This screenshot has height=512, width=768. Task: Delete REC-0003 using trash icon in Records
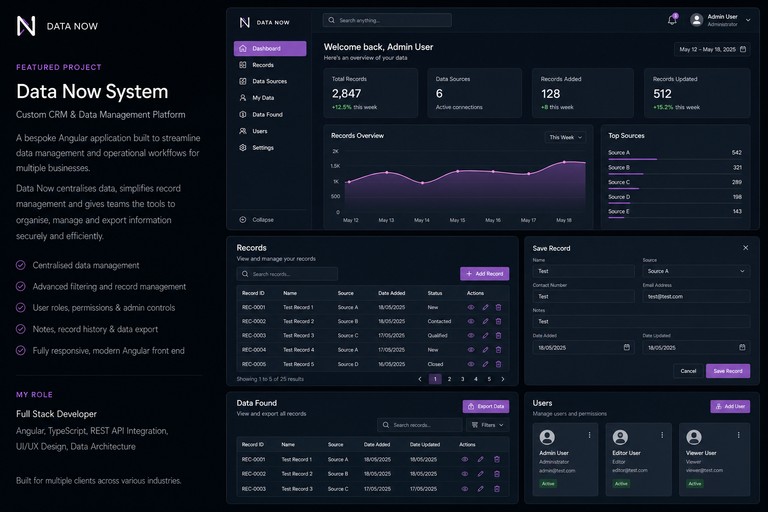[x=498, y=336]
